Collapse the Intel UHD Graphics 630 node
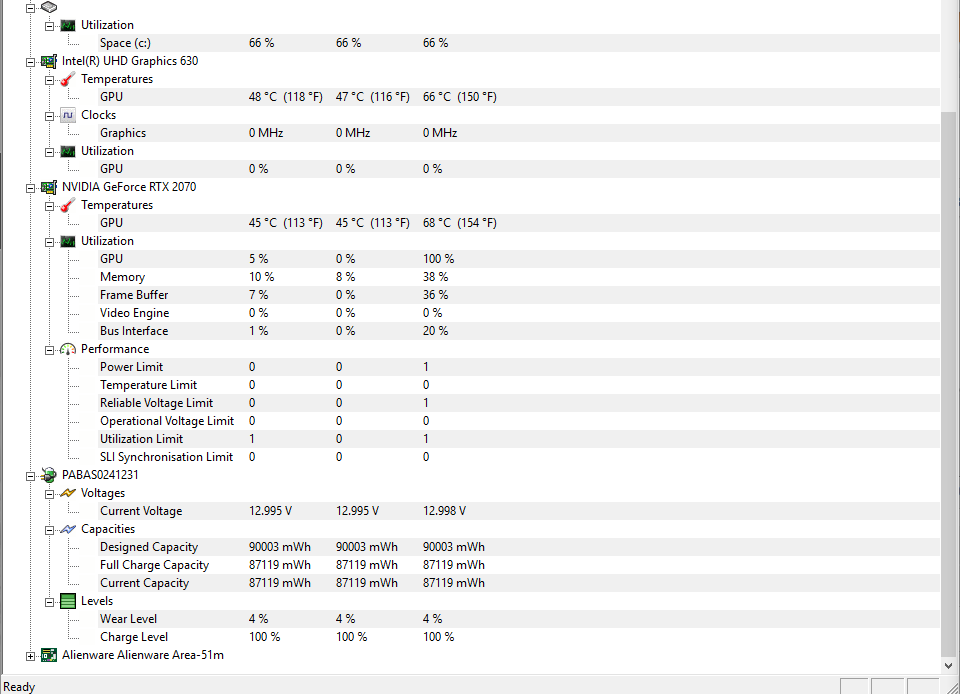The height and width of the screenshot is (694, 960). tap(31, 62)
